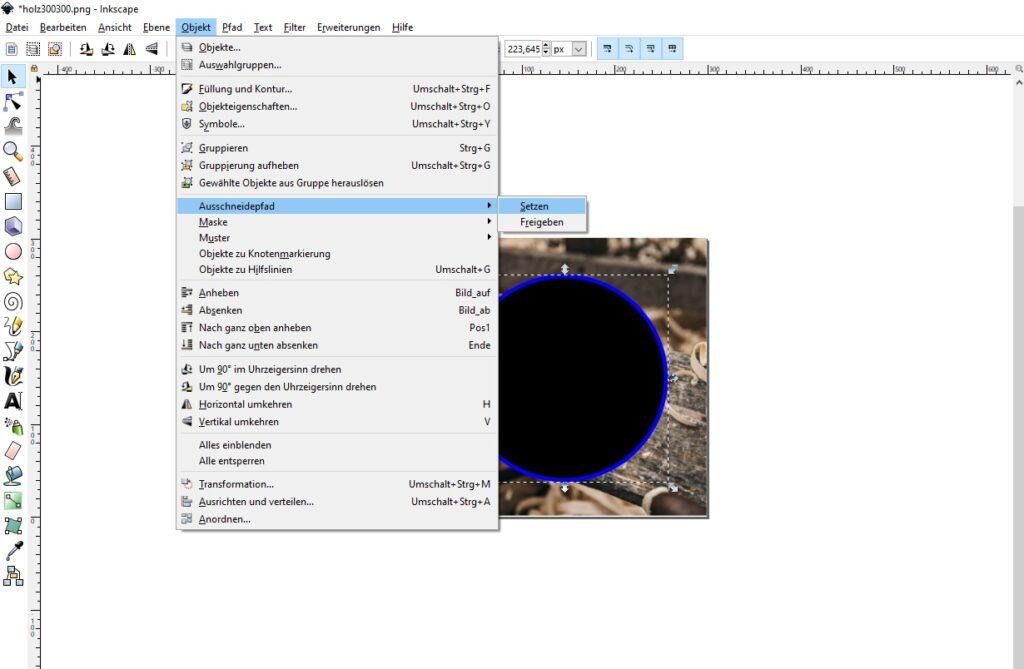
Task: Open the Ausschneidepfad submenu entry
Action: pos(337,206)
